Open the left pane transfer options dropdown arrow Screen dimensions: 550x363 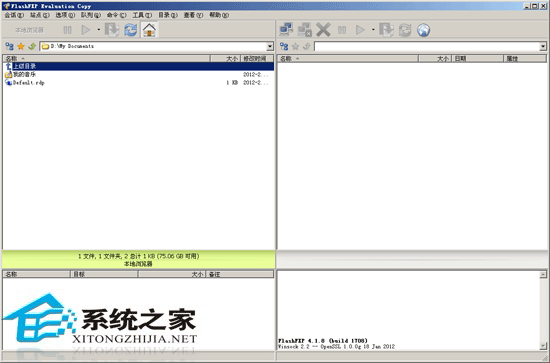tap(99, 30)
